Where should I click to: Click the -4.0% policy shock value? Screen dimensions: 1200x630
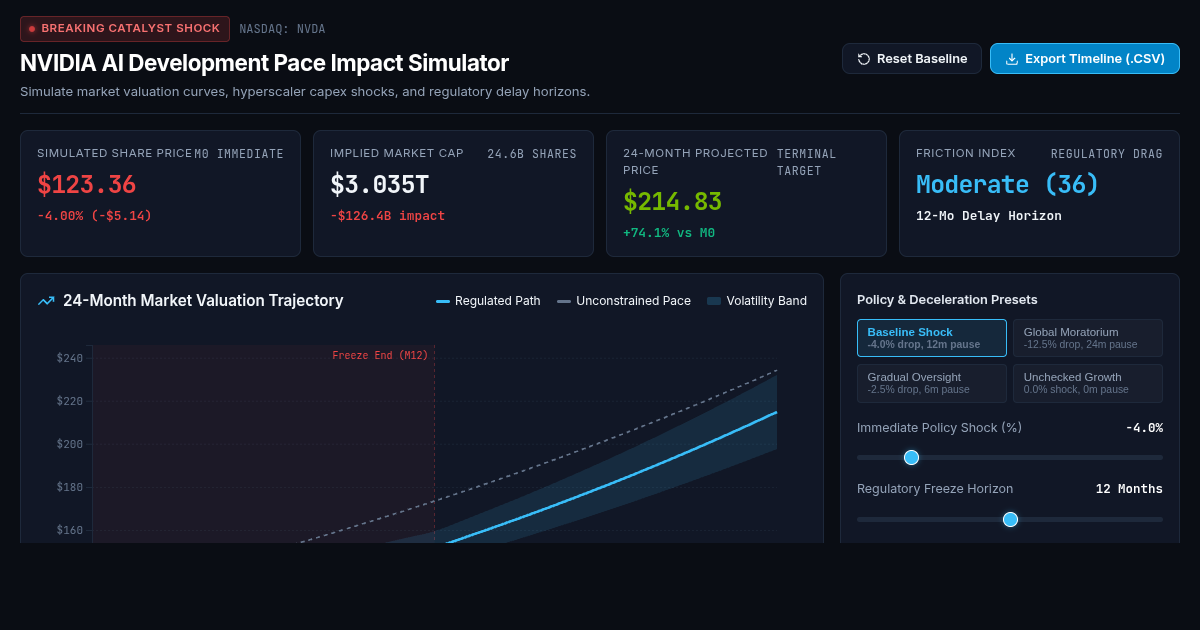[1144, 428]
